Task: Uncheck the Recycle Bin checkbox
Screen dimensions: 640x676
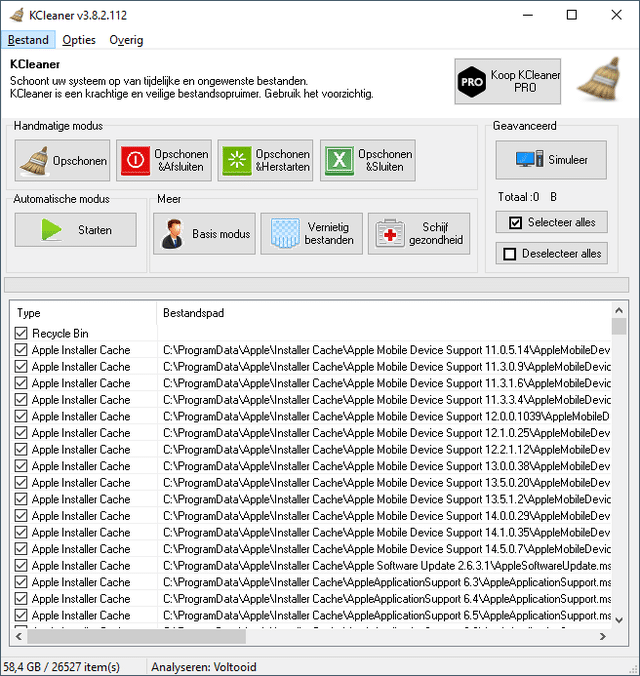Action: click(21, 333)
